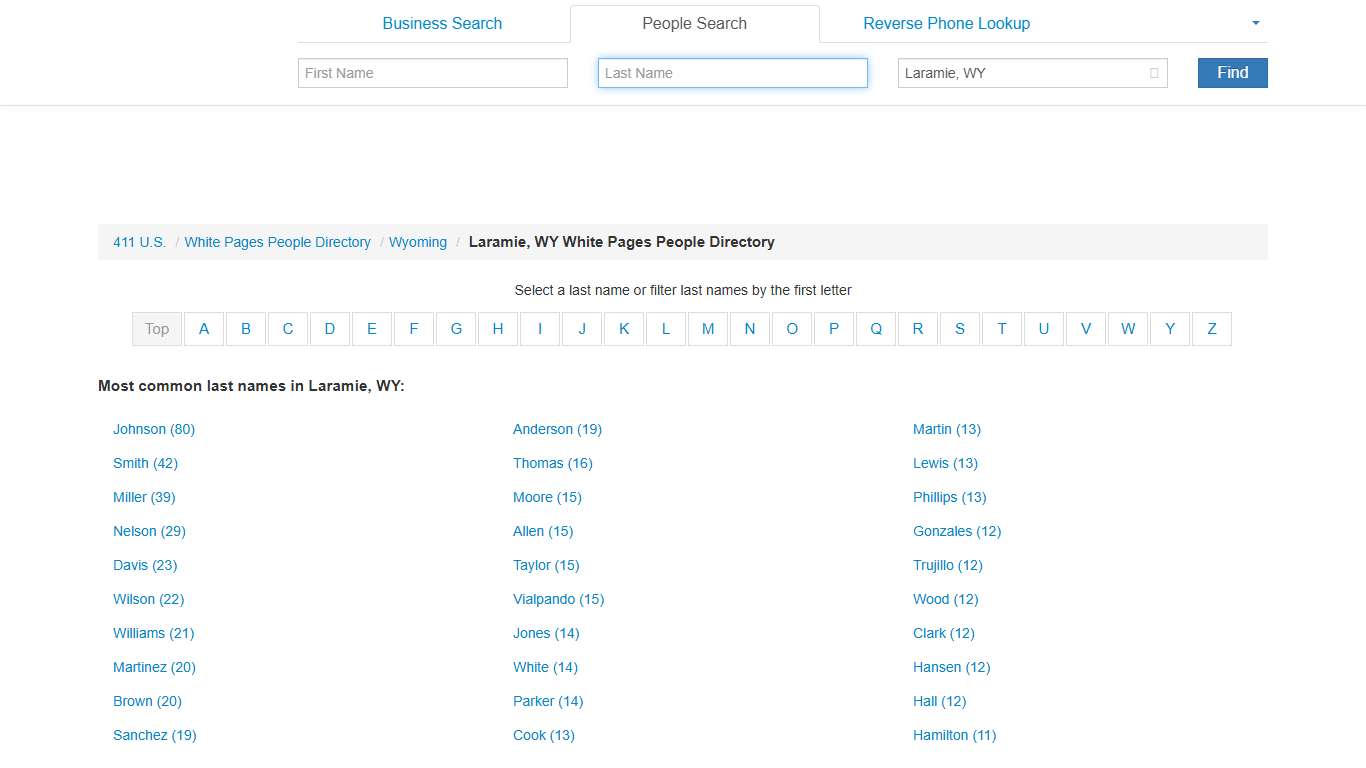The width and height of the screenshot is (1366, 768).
Task: Open the Wyoming breadcrumb link
Action: [x=417, y=241]
